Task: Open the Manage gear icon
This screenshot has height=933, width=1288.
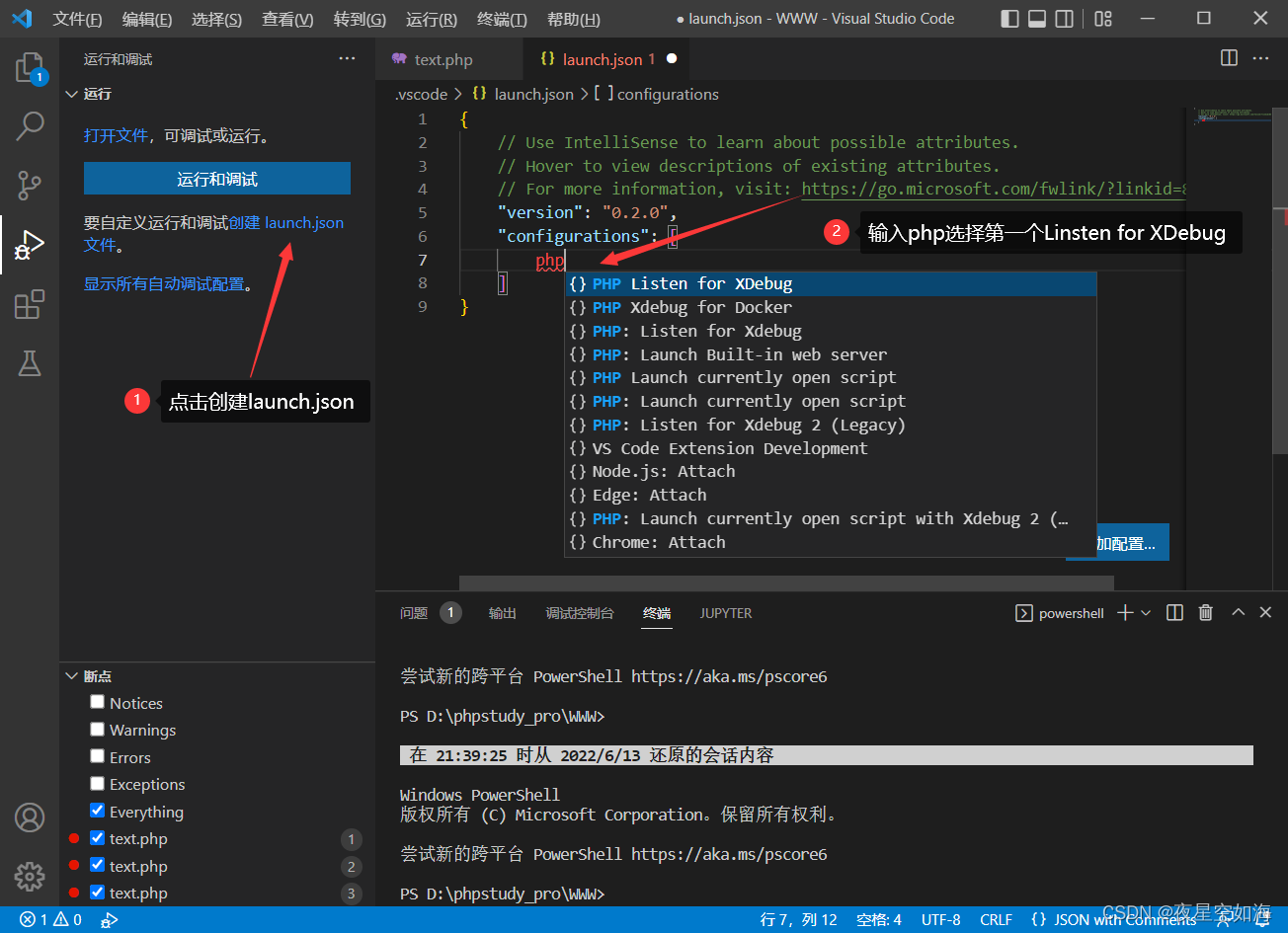Action: (x=30, y=876)
